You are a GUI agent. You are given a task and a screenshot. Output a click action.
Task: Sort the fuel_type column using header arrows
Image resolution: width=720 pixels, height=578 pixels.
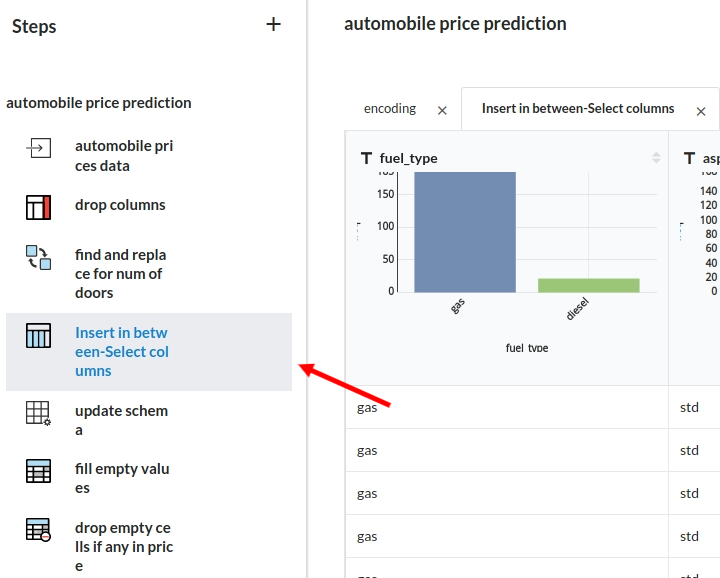[656, 158]
